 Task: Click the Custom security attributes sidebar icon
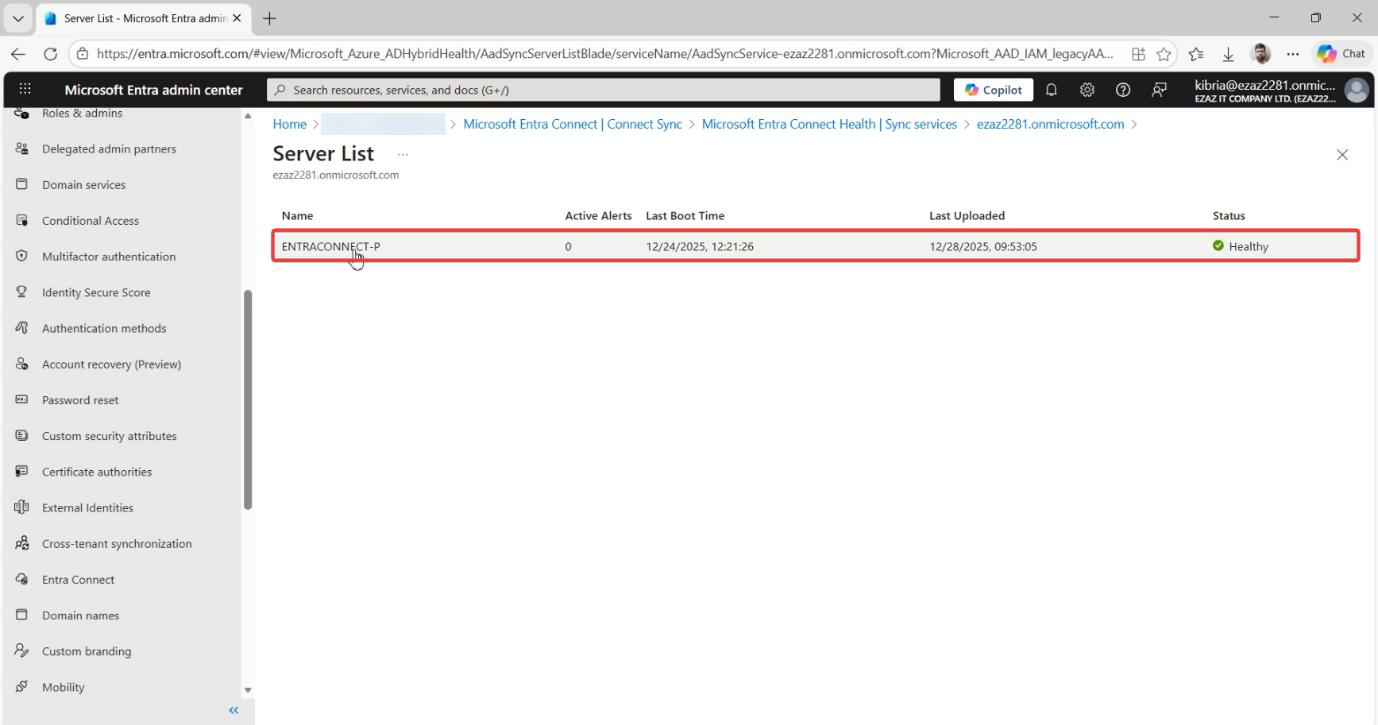[x=21, y=436]
